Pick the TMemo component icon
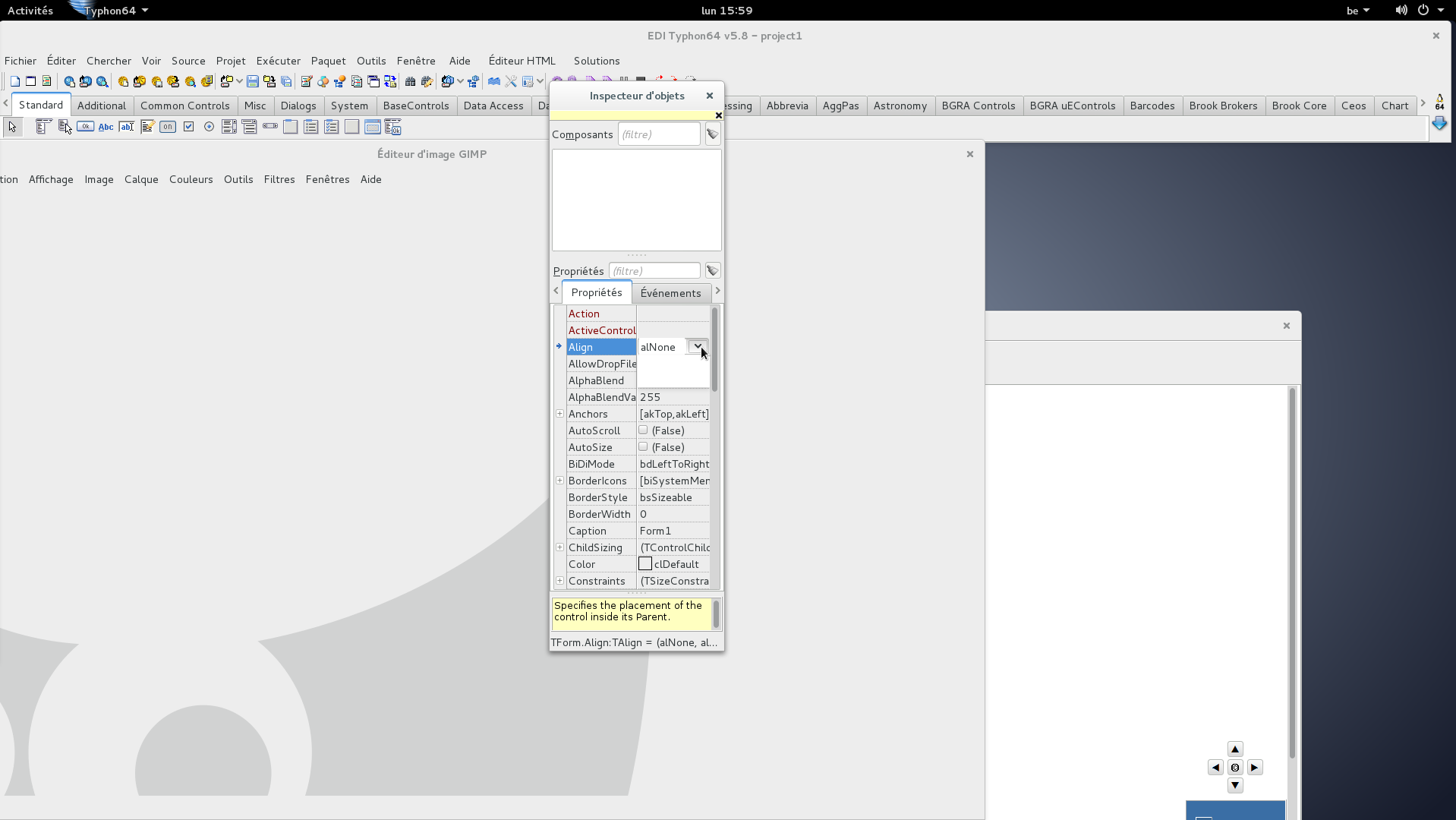 point(147,127)
